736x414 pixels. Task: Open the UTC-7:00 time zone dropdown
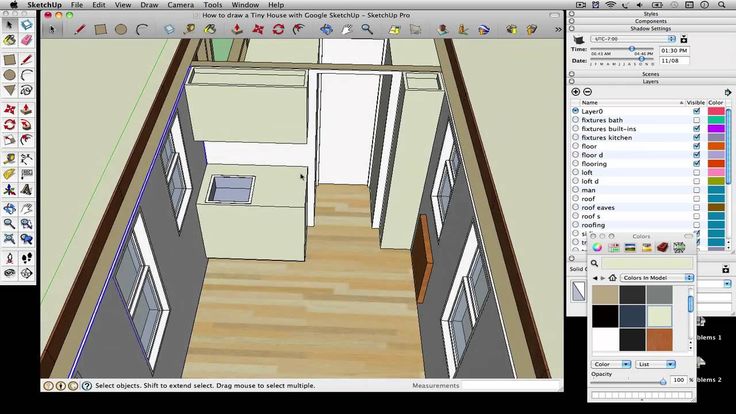[x=633, y=39]
